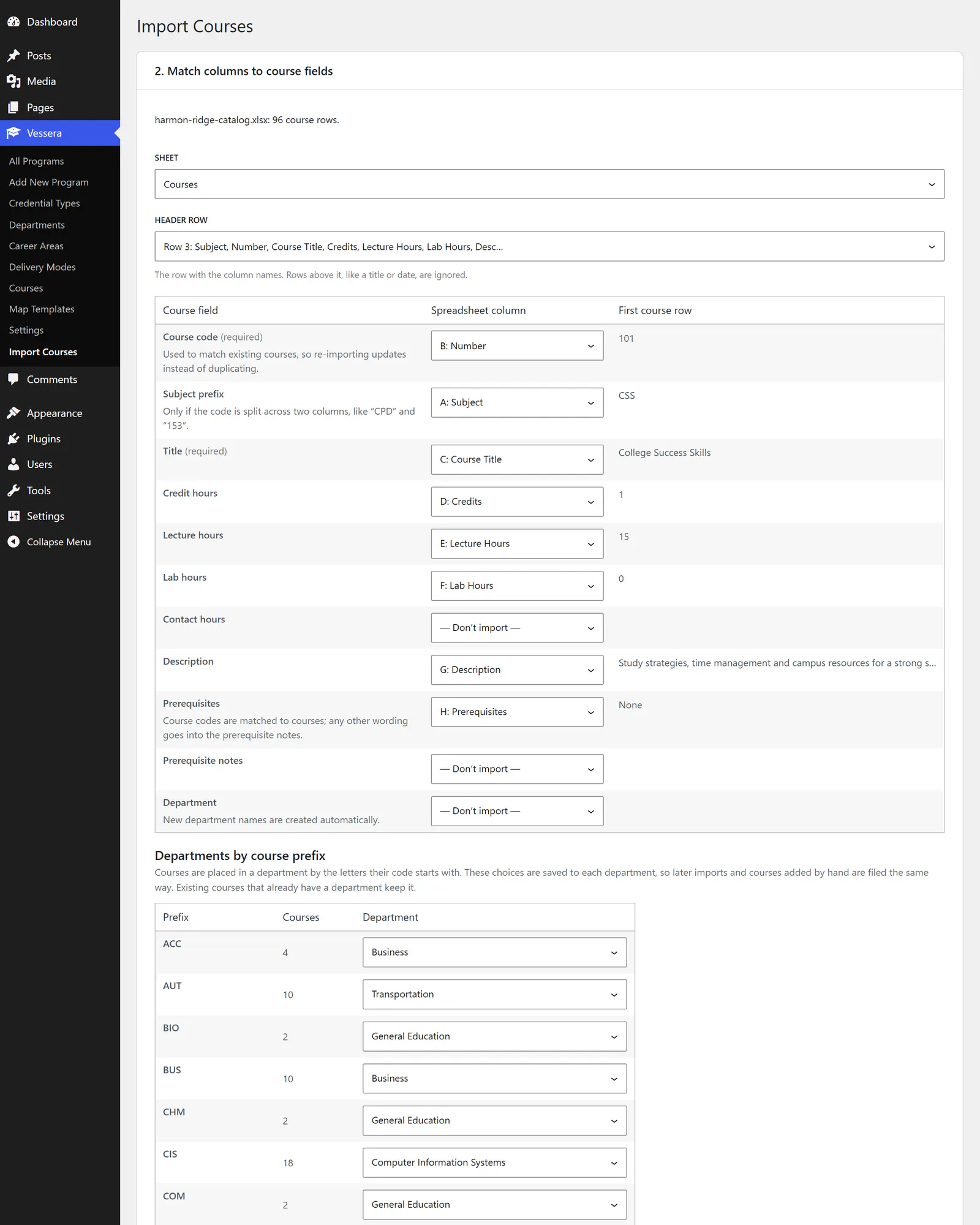Open the Lecture hours column dropdown
Screen dimensions: 980x1225
(517, 544)
